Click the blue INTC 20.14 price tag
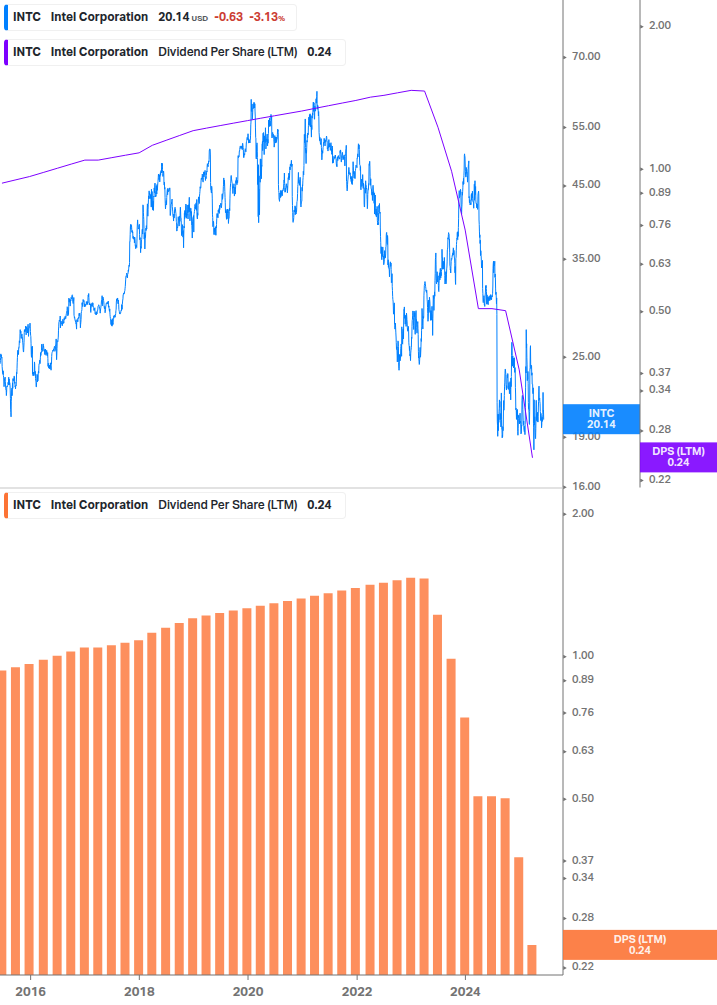This screenshot has width=717, height=1005. point(601,419)
